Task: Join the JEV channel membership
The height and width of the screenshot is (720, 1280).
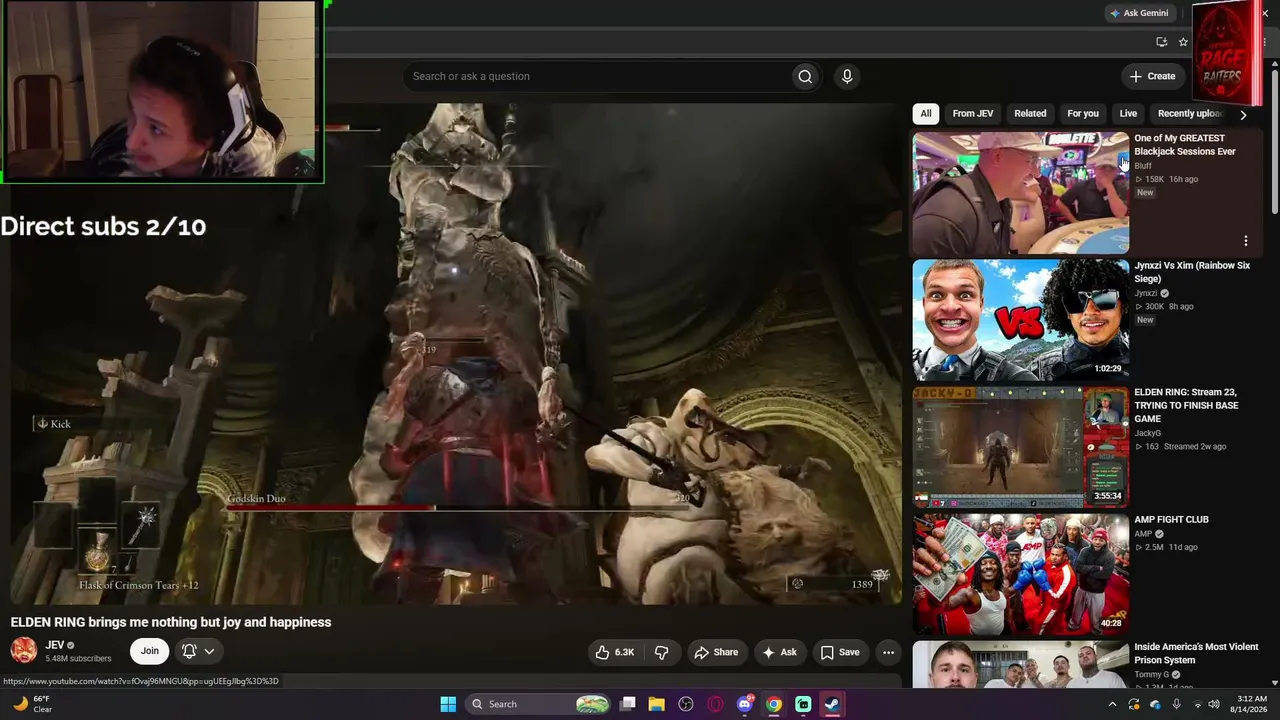Action: tap(149, 651)
